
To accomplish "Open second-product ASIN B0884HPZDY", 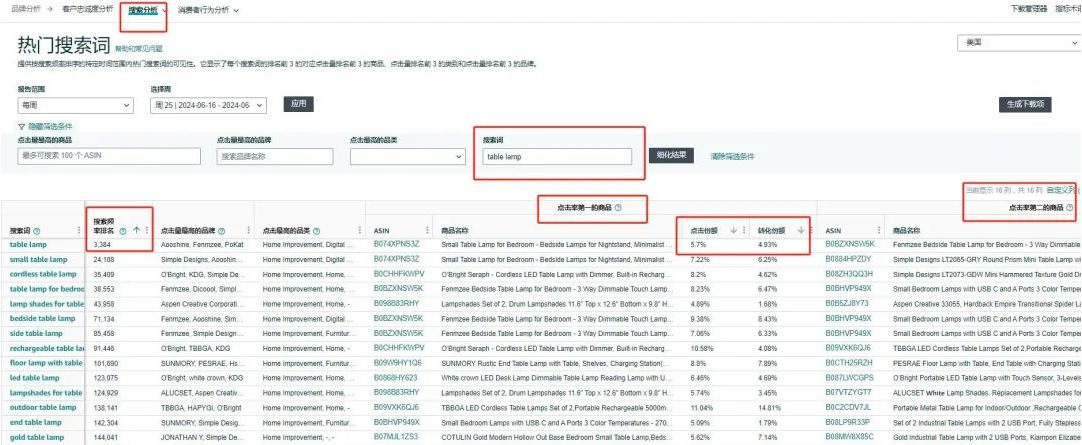I will click(x=848, y=259).
